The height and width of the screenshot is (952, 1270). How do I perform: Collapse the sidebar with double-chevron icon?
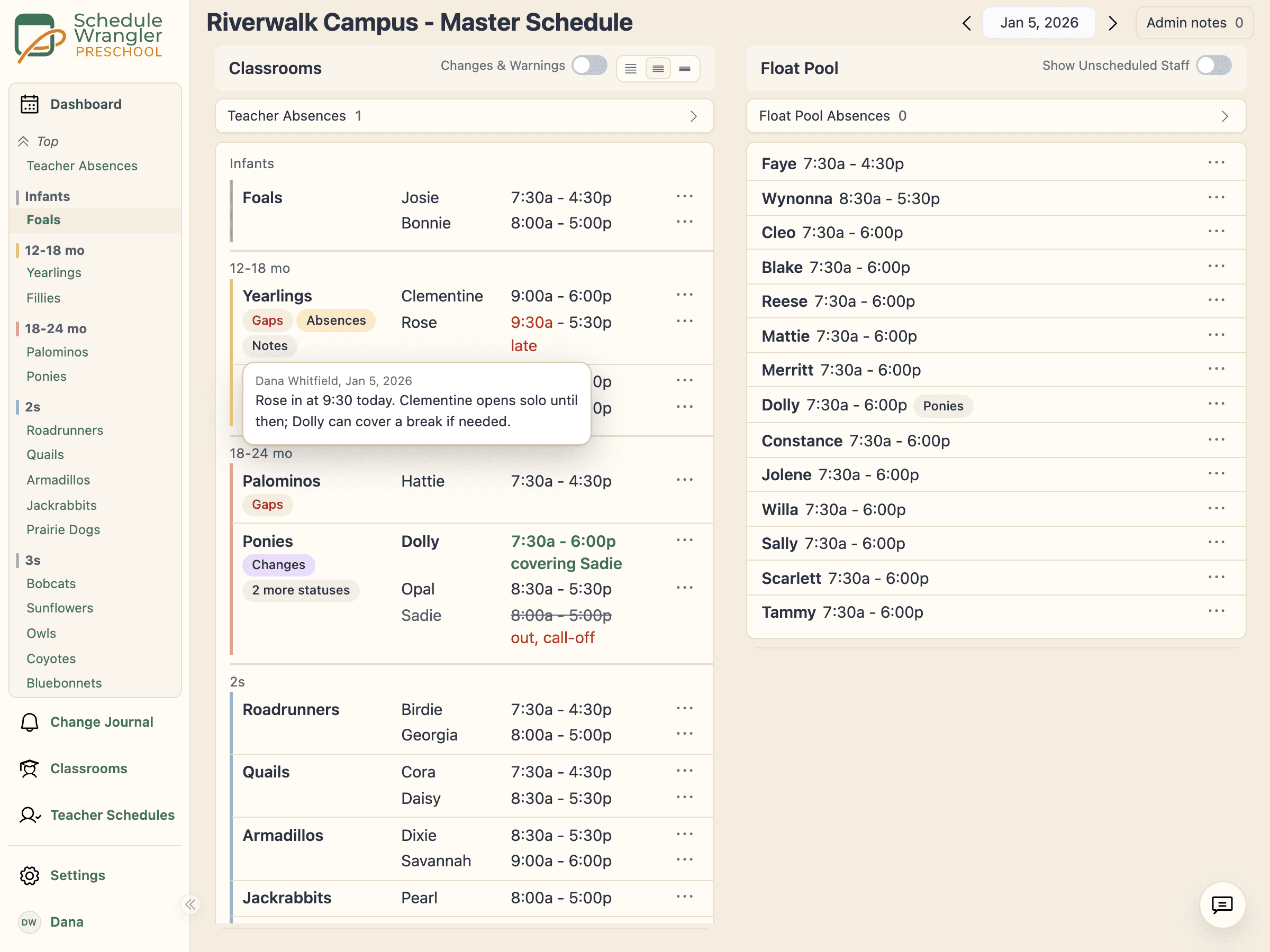click(x=190, y=904)
